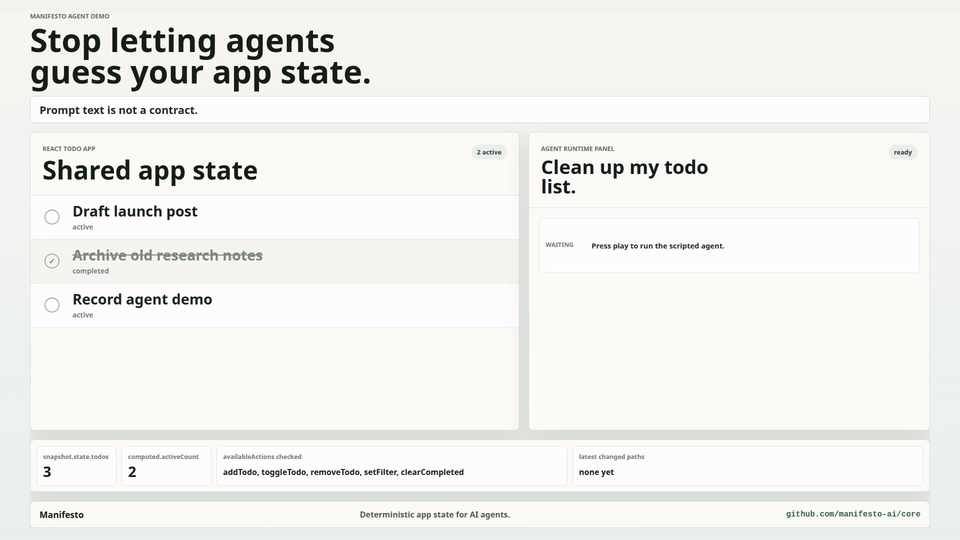Click the 'completed' status under Archive old research notes
The image size is (960, 540).
[91, 271]
